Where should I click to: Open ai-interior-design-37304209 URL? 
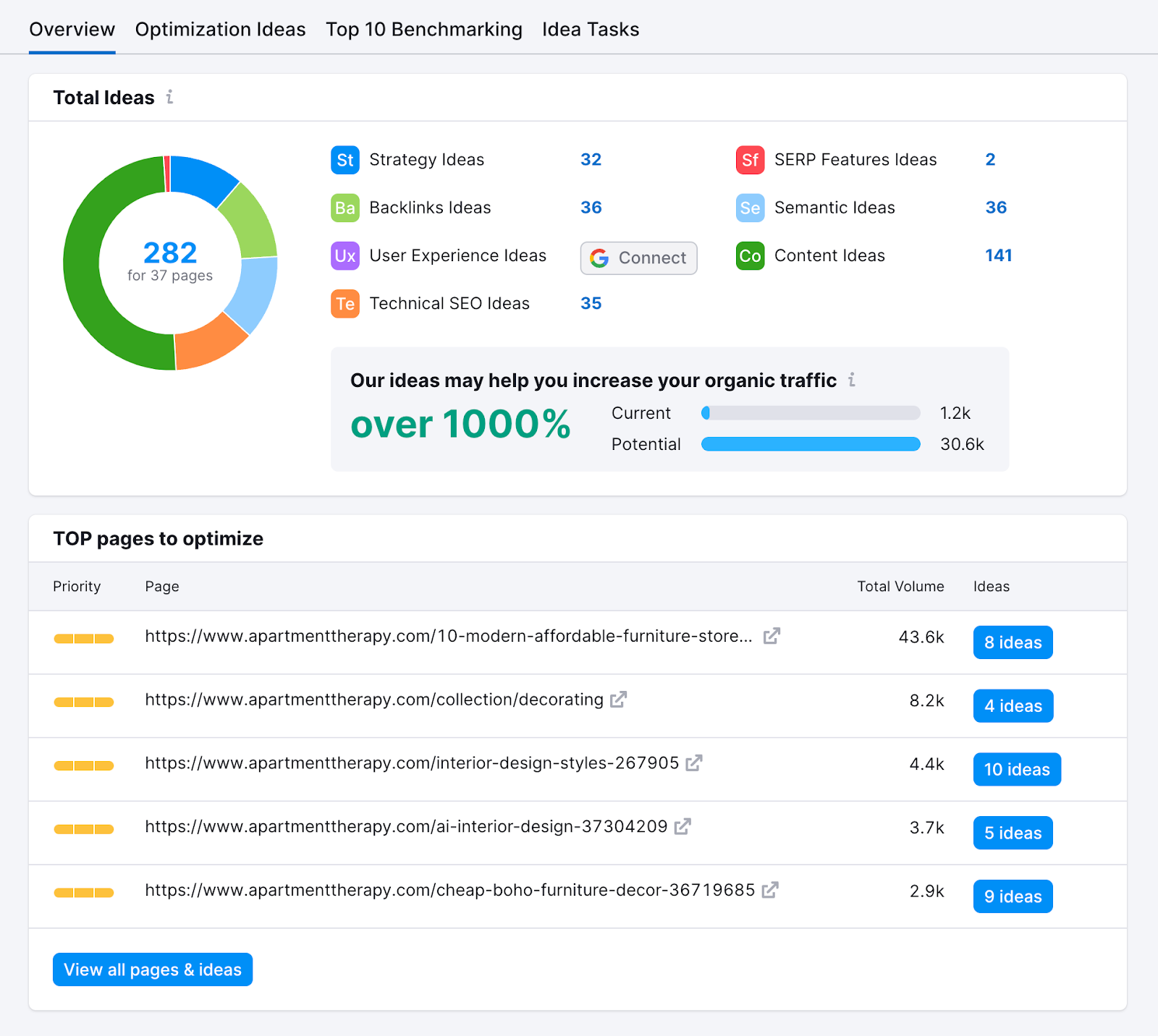tap(406, 826)
